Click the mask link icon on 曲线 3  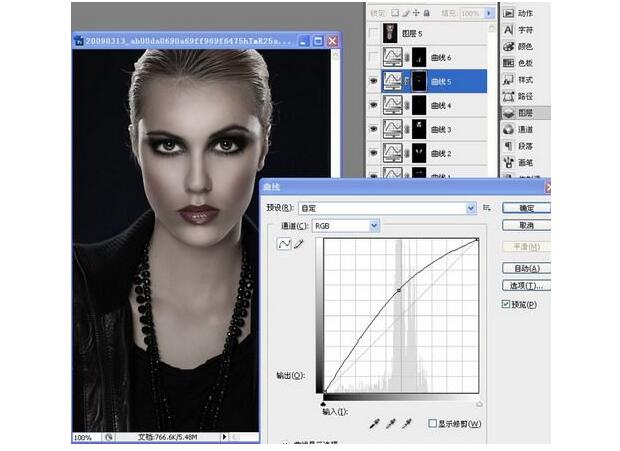[x=407, y=130]
